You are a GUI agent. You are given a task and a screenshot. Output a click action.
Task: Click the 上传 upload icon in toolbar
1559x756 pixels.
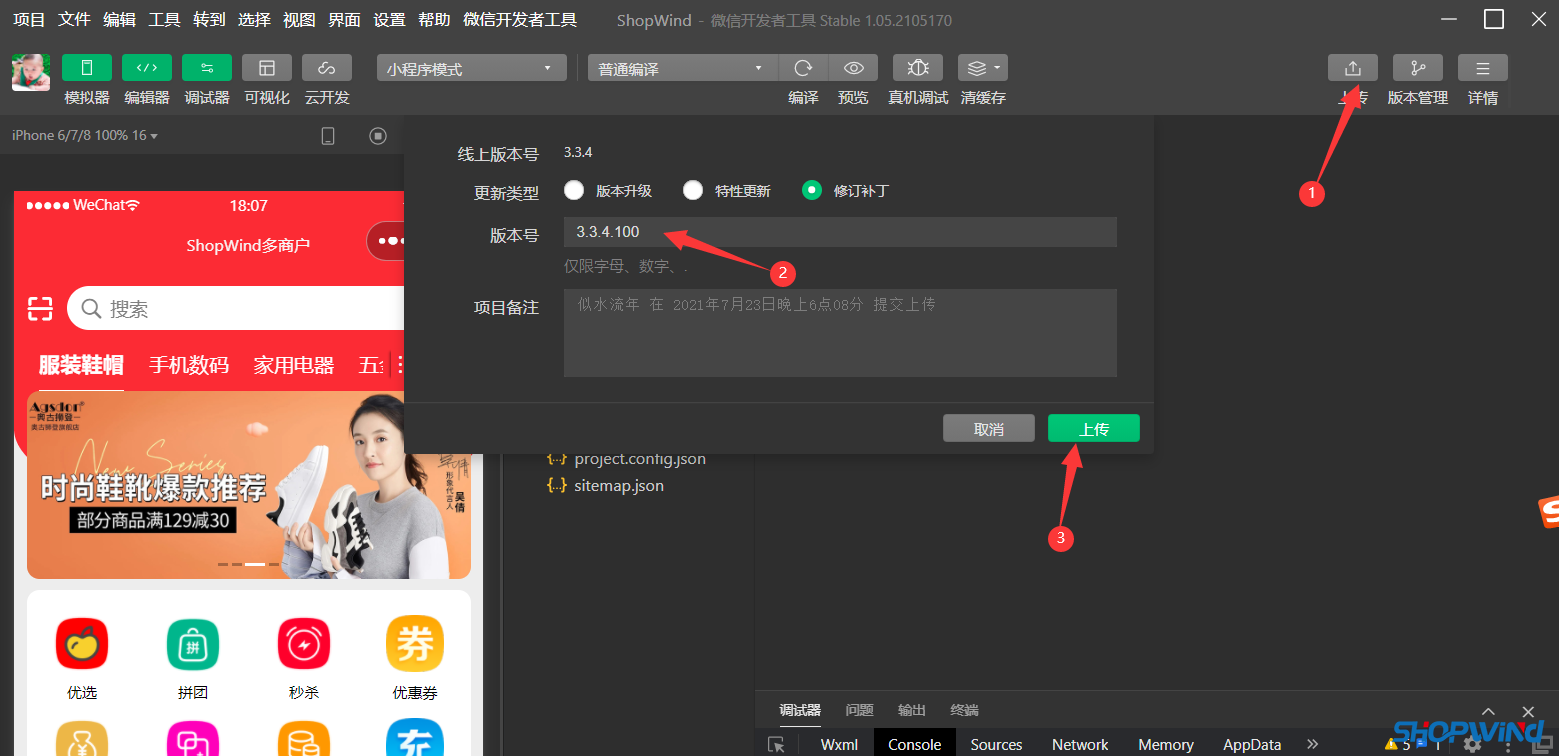(1353, 67)
